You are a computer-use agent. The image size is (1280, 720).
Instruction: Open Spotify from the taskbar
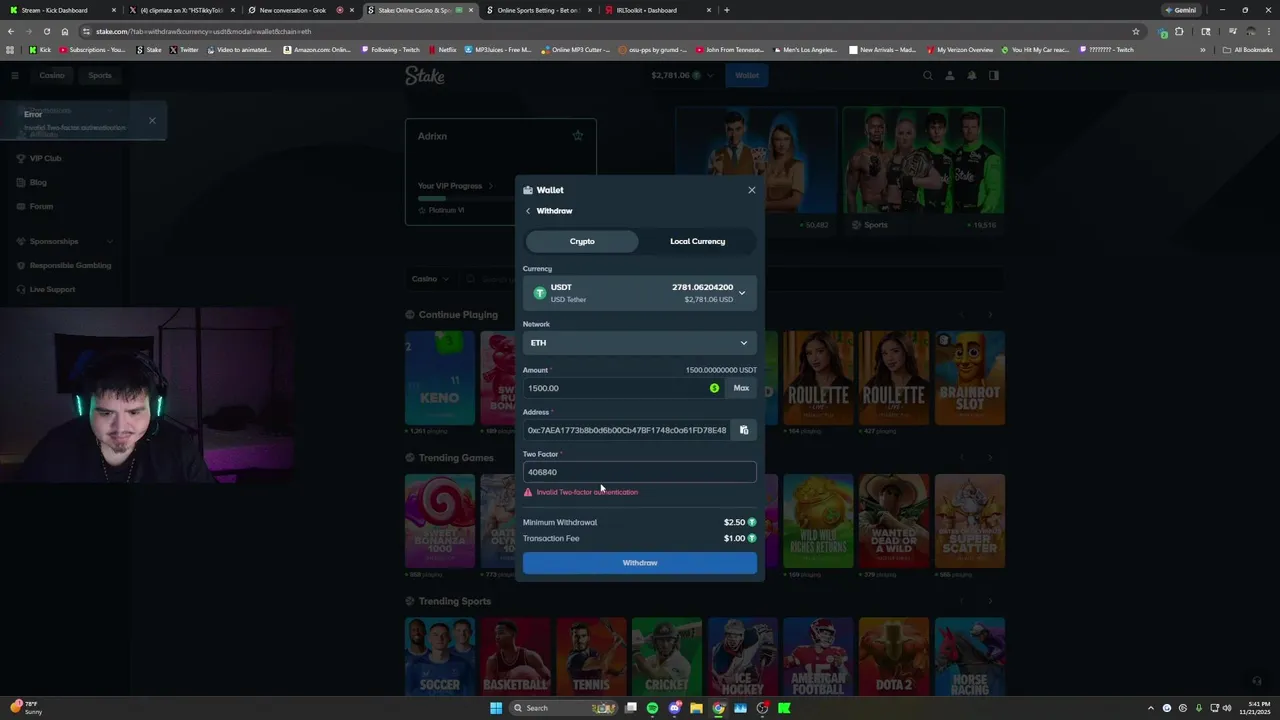coord(652,708)
